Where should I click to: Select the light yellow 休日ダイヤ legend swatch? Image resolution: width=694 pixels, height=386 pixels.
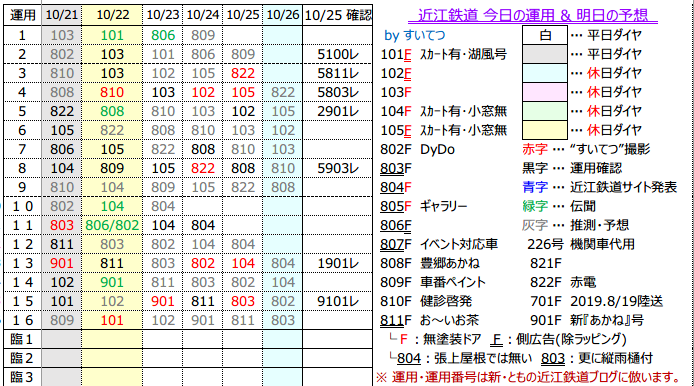tap(544, 130)
